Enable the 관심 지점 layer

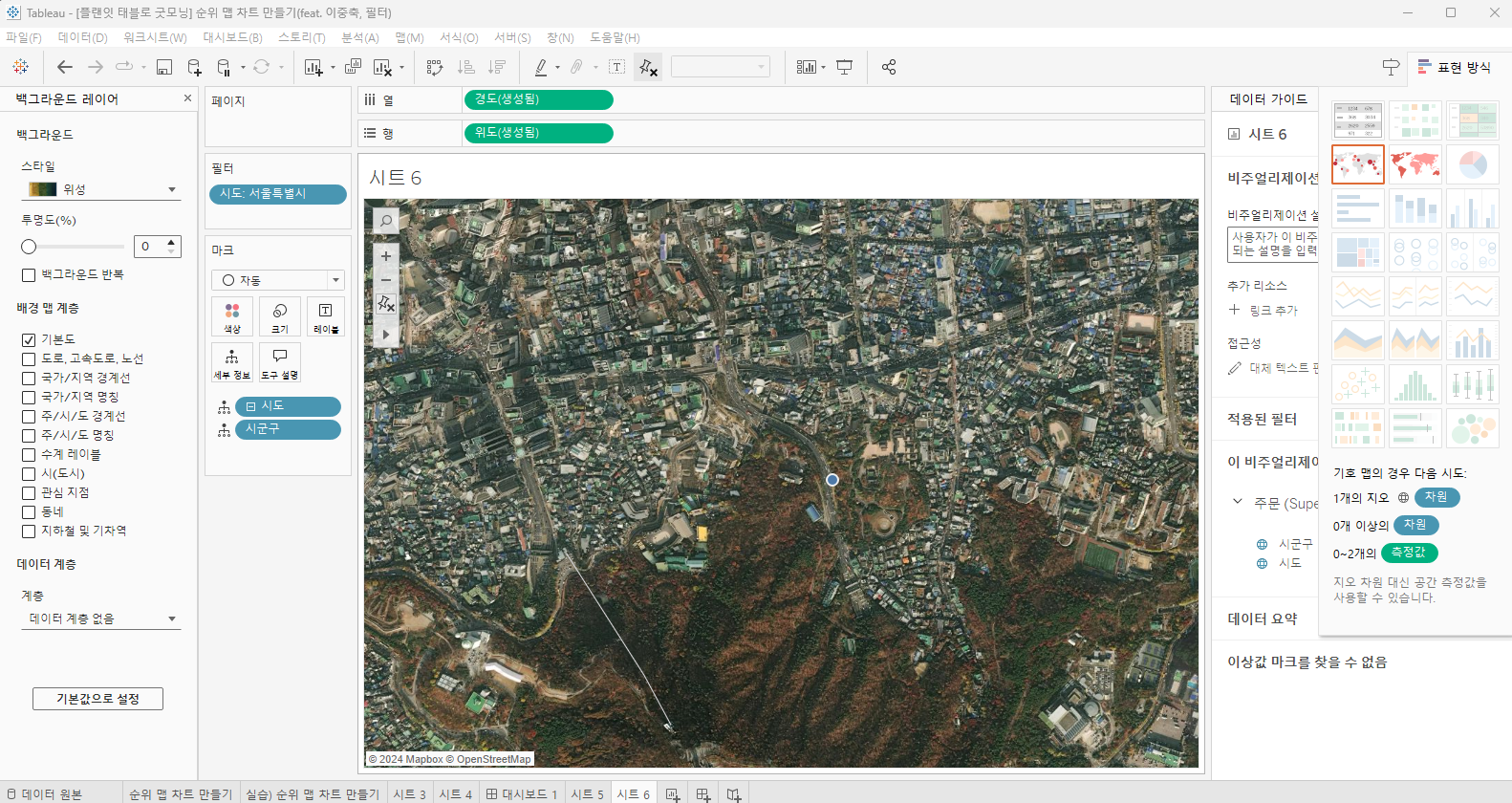pyautogui.click(x=29, y=492)
